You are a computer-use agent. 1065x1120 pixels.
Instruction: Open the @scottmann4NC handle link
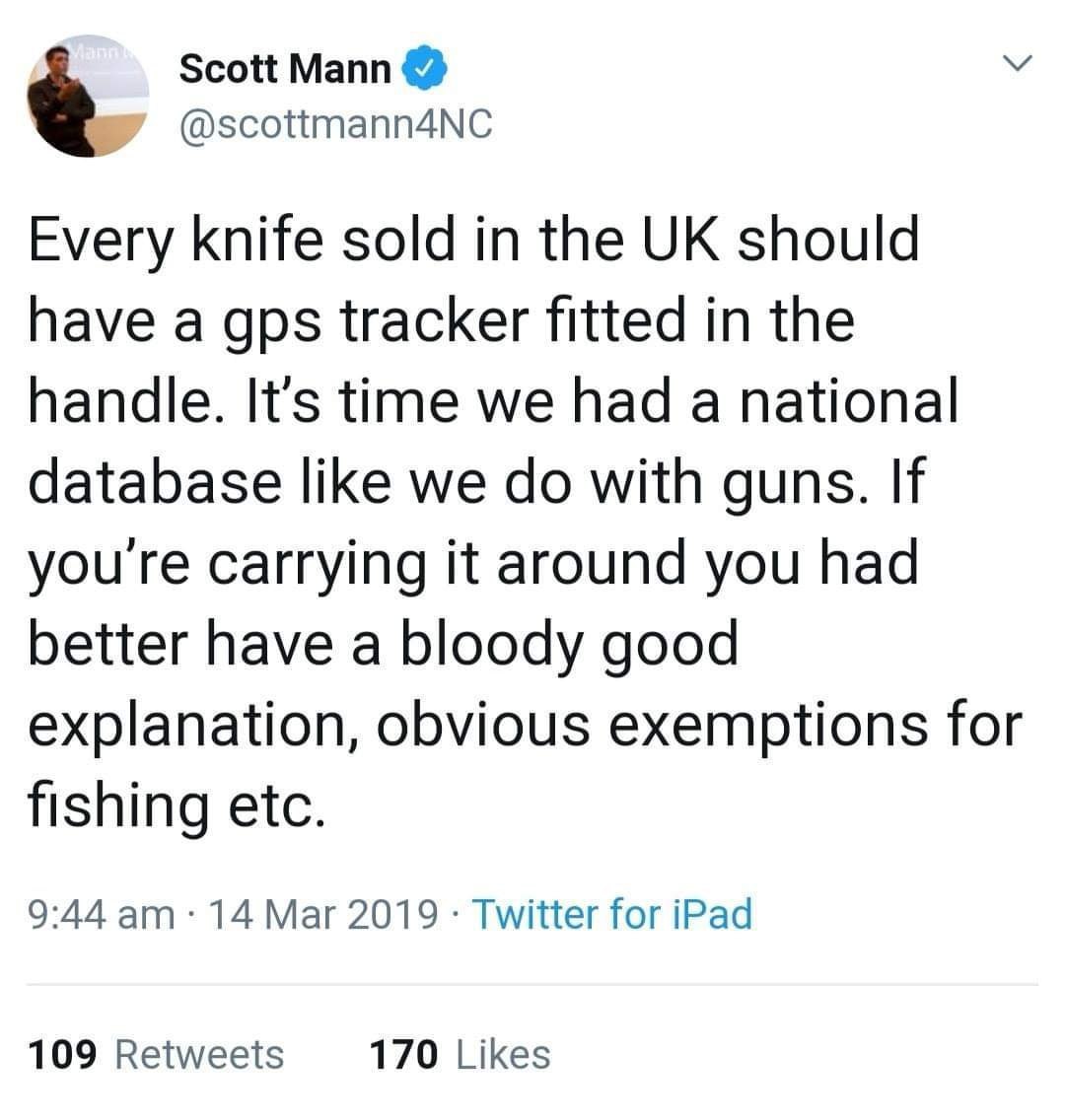[x=335, y=125]
